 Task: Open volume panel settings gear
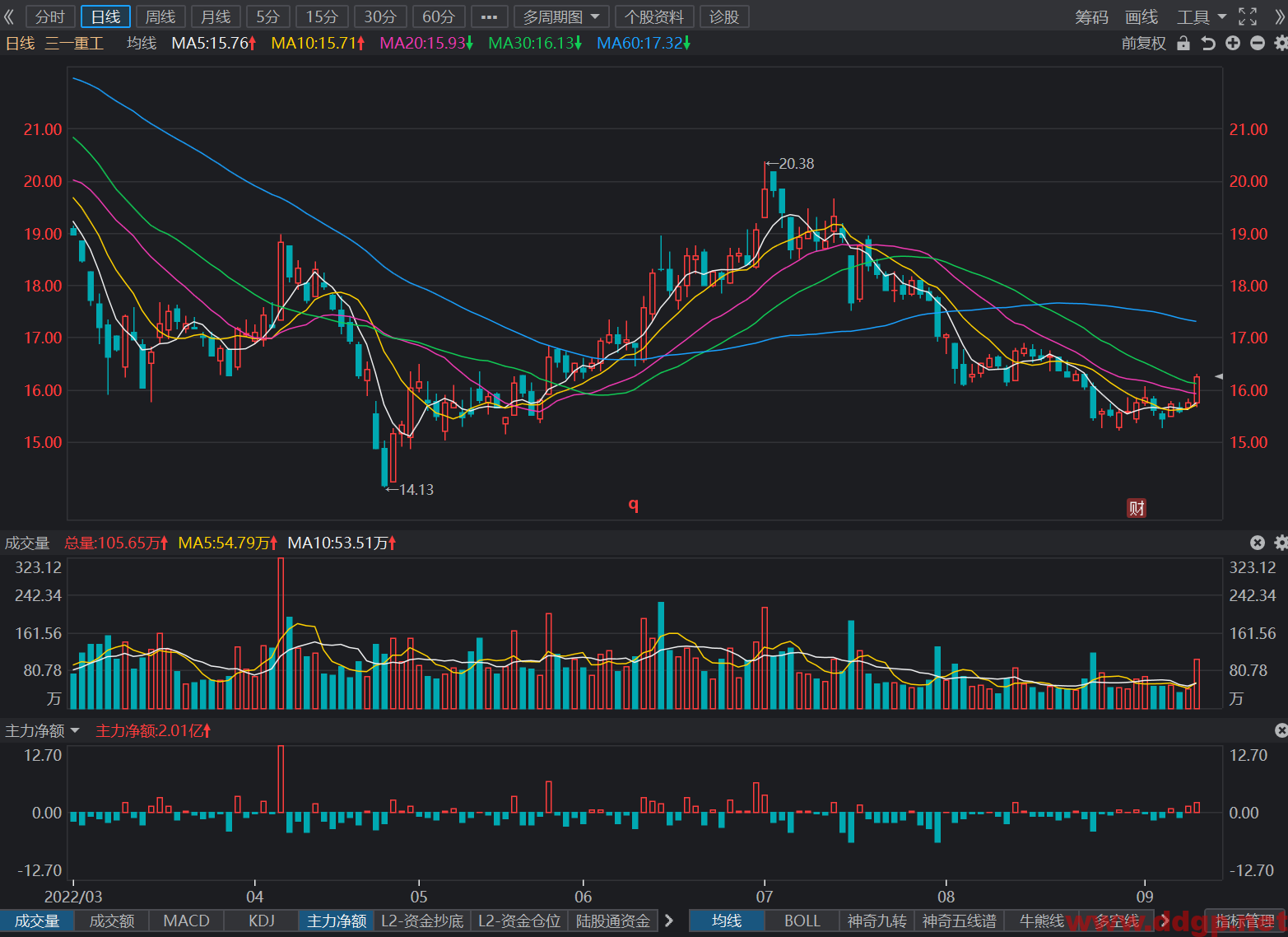[1281, 543]
